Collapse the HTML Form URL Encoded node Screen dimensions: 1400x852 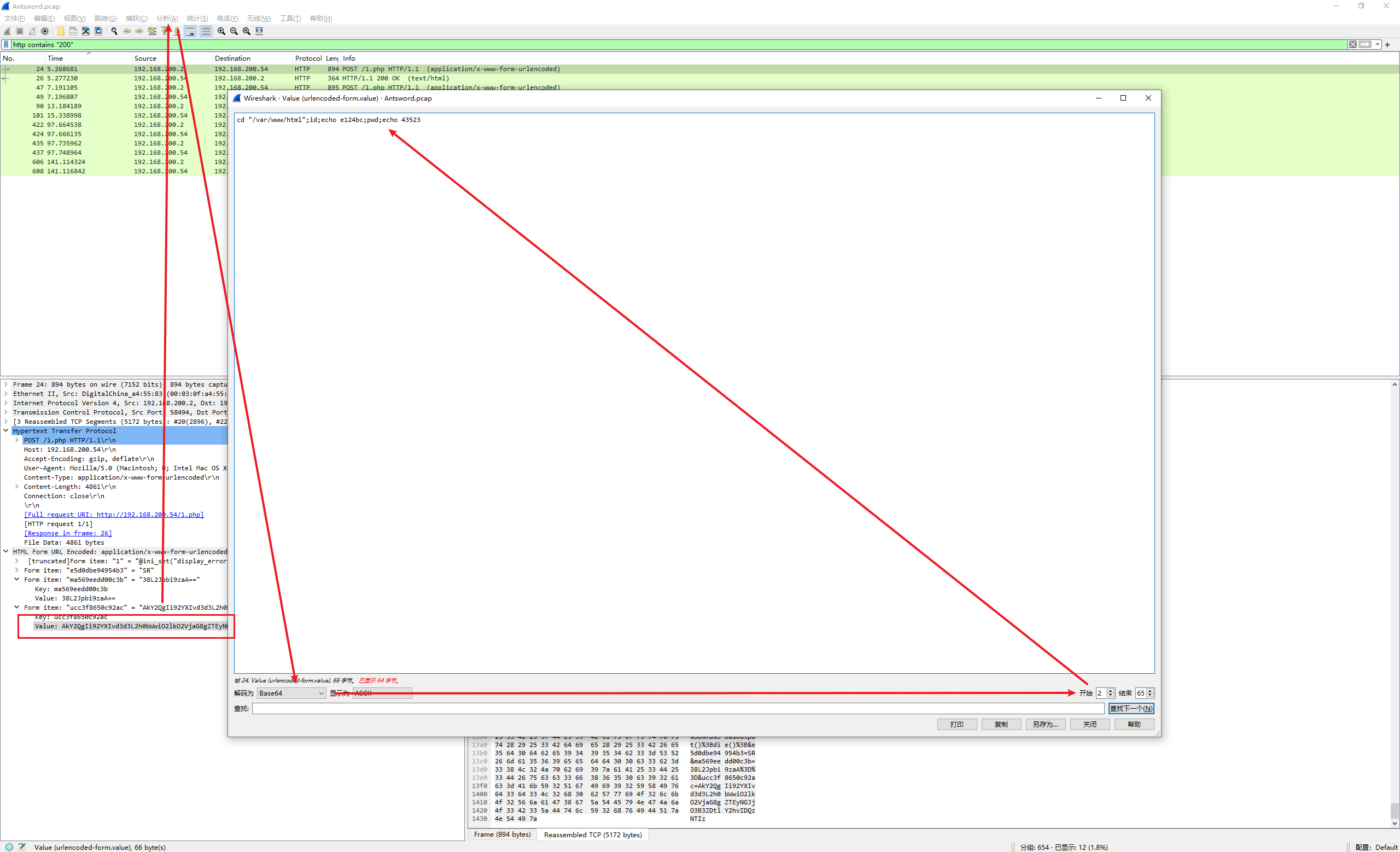[x=5, y=552]
